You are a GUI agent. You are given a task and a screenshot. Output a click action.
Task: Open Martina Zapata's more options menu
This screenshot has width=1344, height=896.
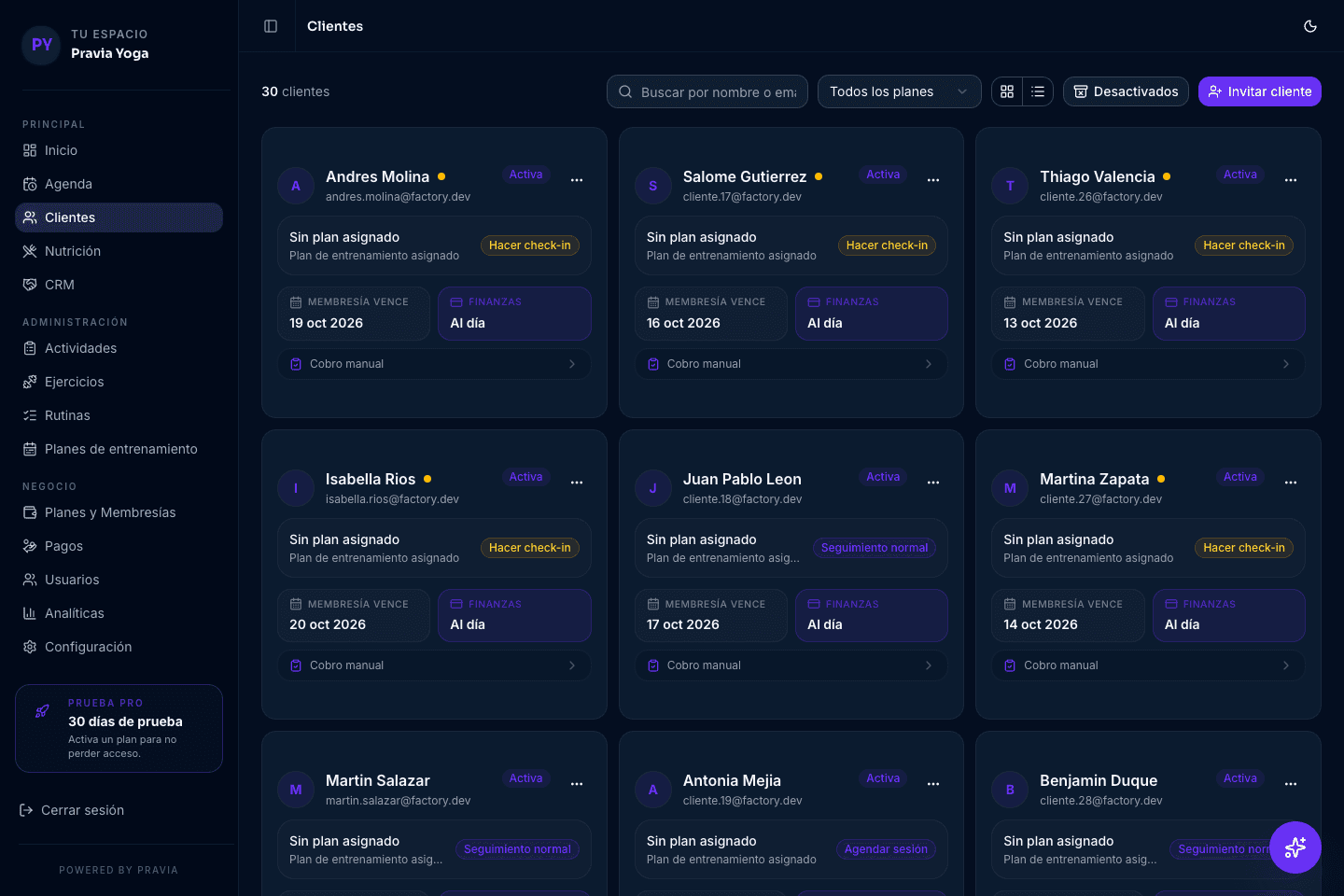[x=1291, y=483]
